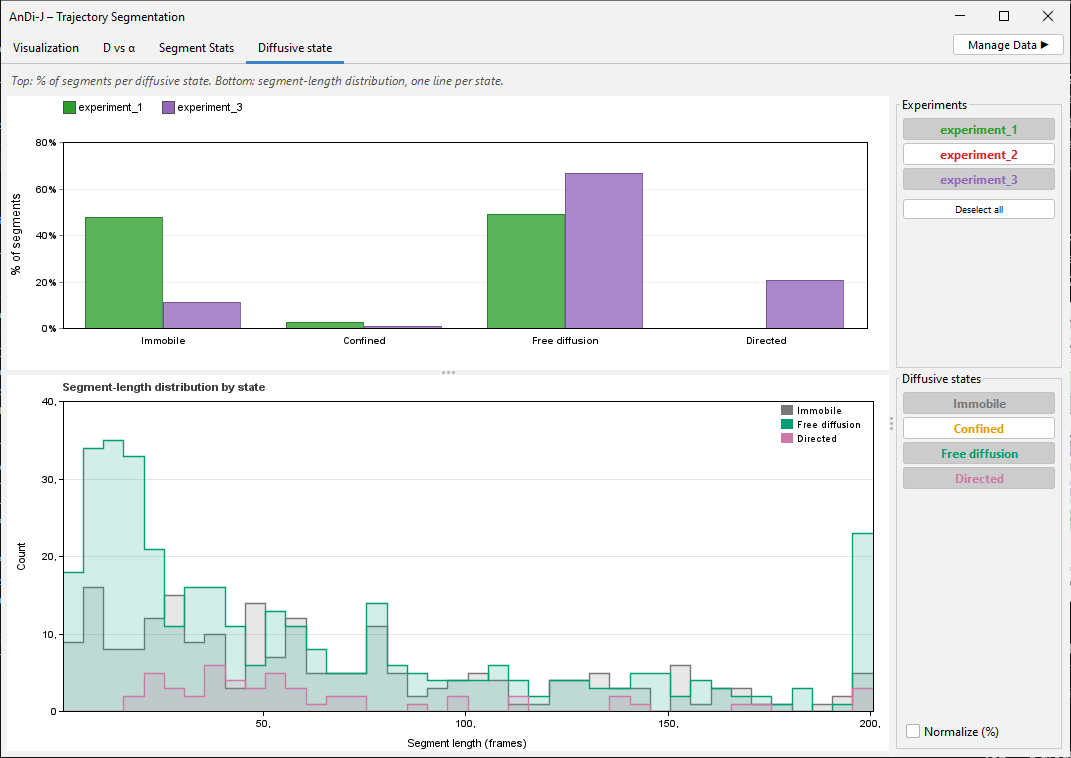Image resolution: width=1071 pixels, height=758 pixels.
Task: Click the experiment_1 Immobile bar
Action: tap(124, 272)
